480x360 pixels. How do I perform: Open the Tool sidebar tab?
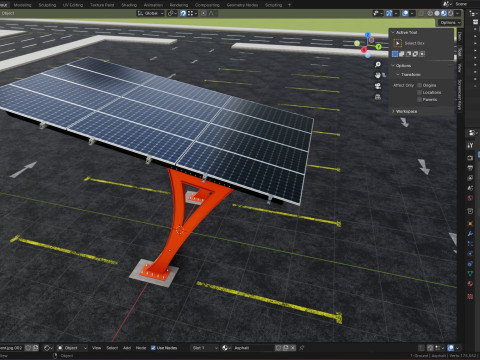(x=460, y=51)
